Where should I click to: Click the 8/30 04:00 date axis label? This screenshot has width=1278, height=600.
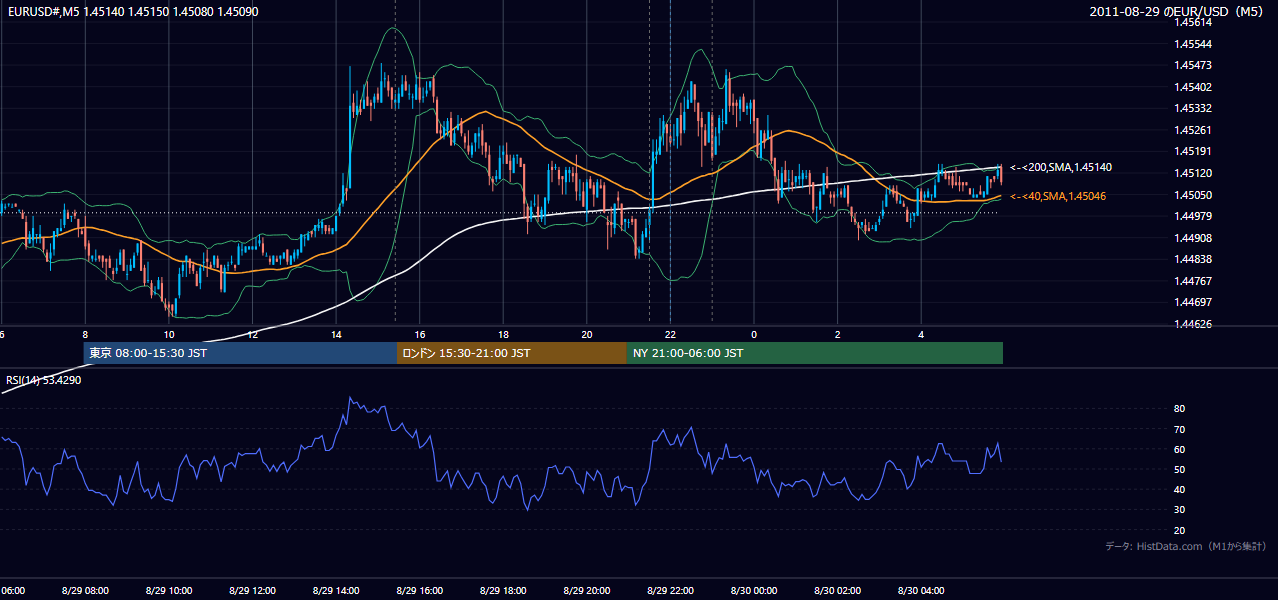point(921,591)
